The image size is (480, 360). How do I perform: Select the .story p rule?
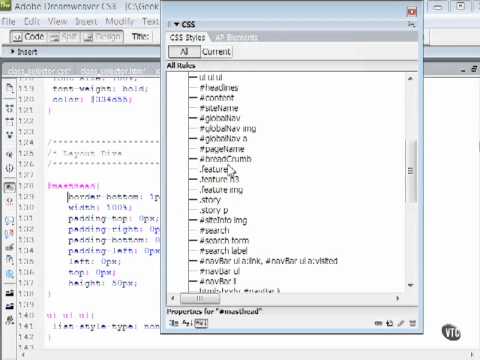tap(214, 210)
